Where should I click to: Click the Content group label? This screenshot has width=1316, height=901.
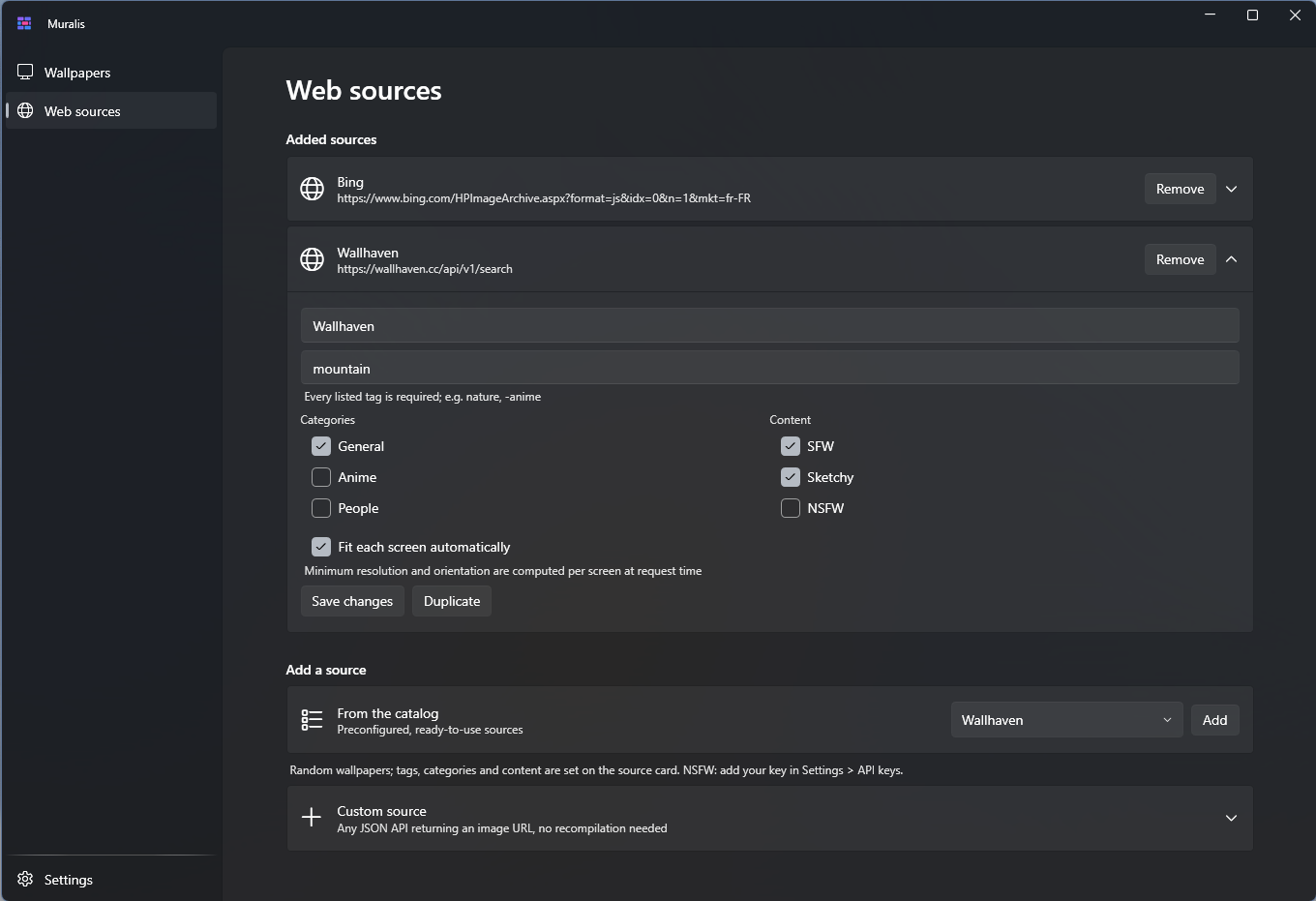pos(790,420)
